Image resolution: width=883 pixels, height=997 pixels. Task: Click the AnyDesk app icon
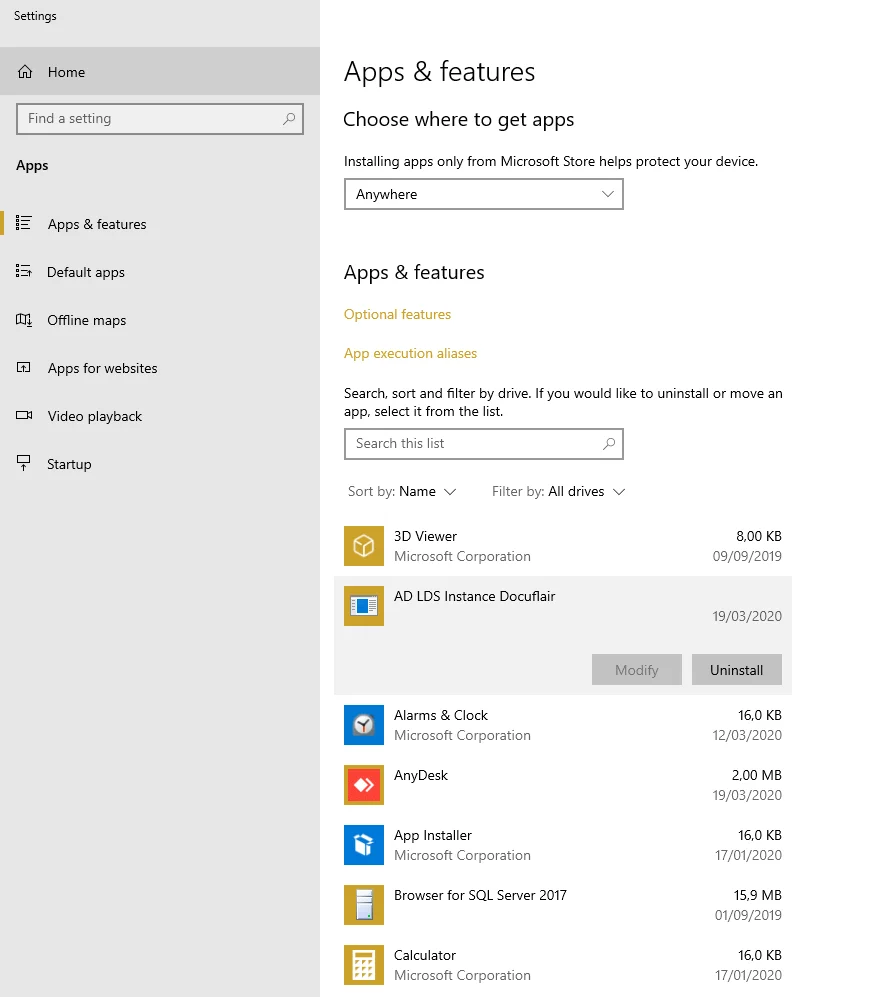(364, 785)
